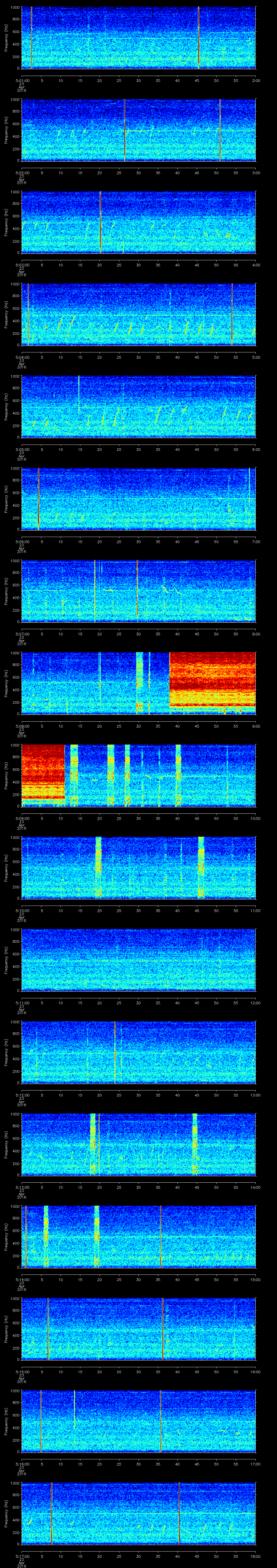Click the red line near 26 s in the 5:02:00 panel

coord(124,130)
